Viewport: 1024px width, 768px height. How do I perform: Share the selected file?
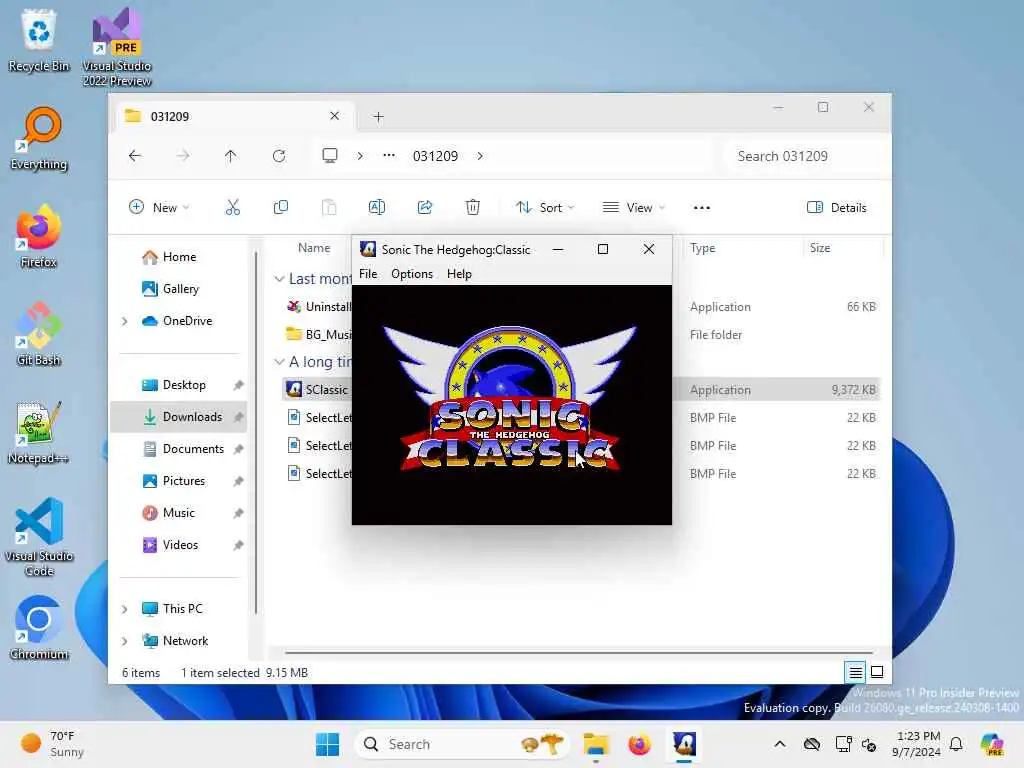click(425, 208)
